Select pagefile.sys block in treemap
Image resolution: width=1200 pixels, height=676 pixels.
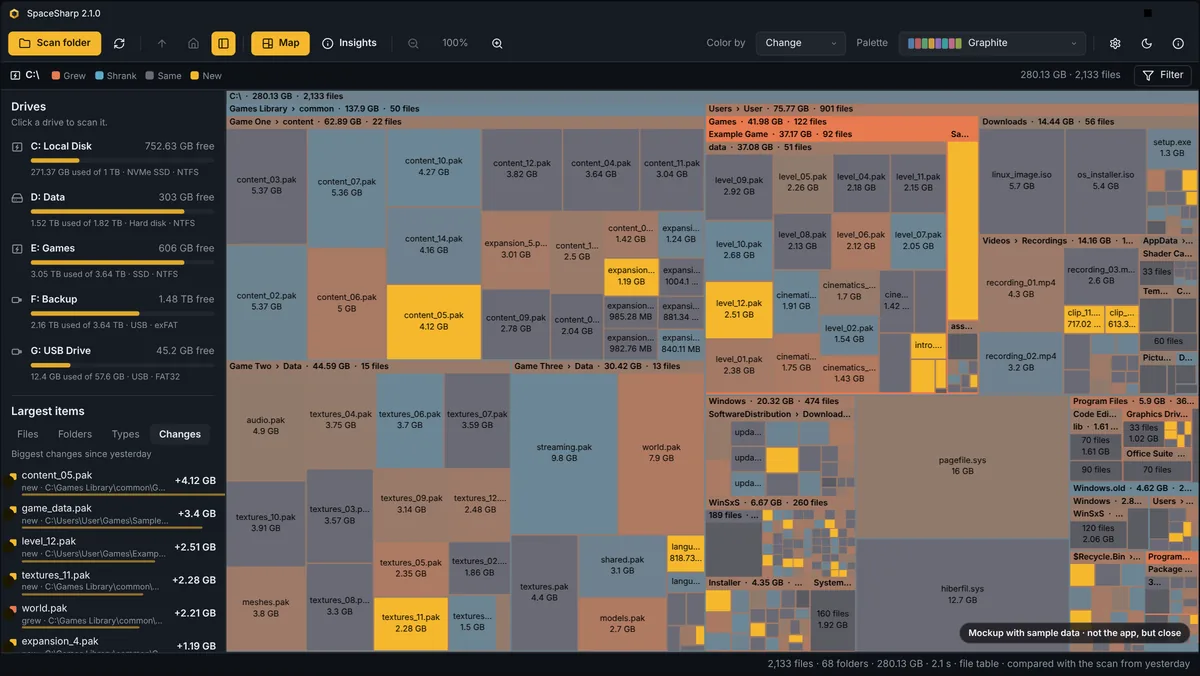962,466
